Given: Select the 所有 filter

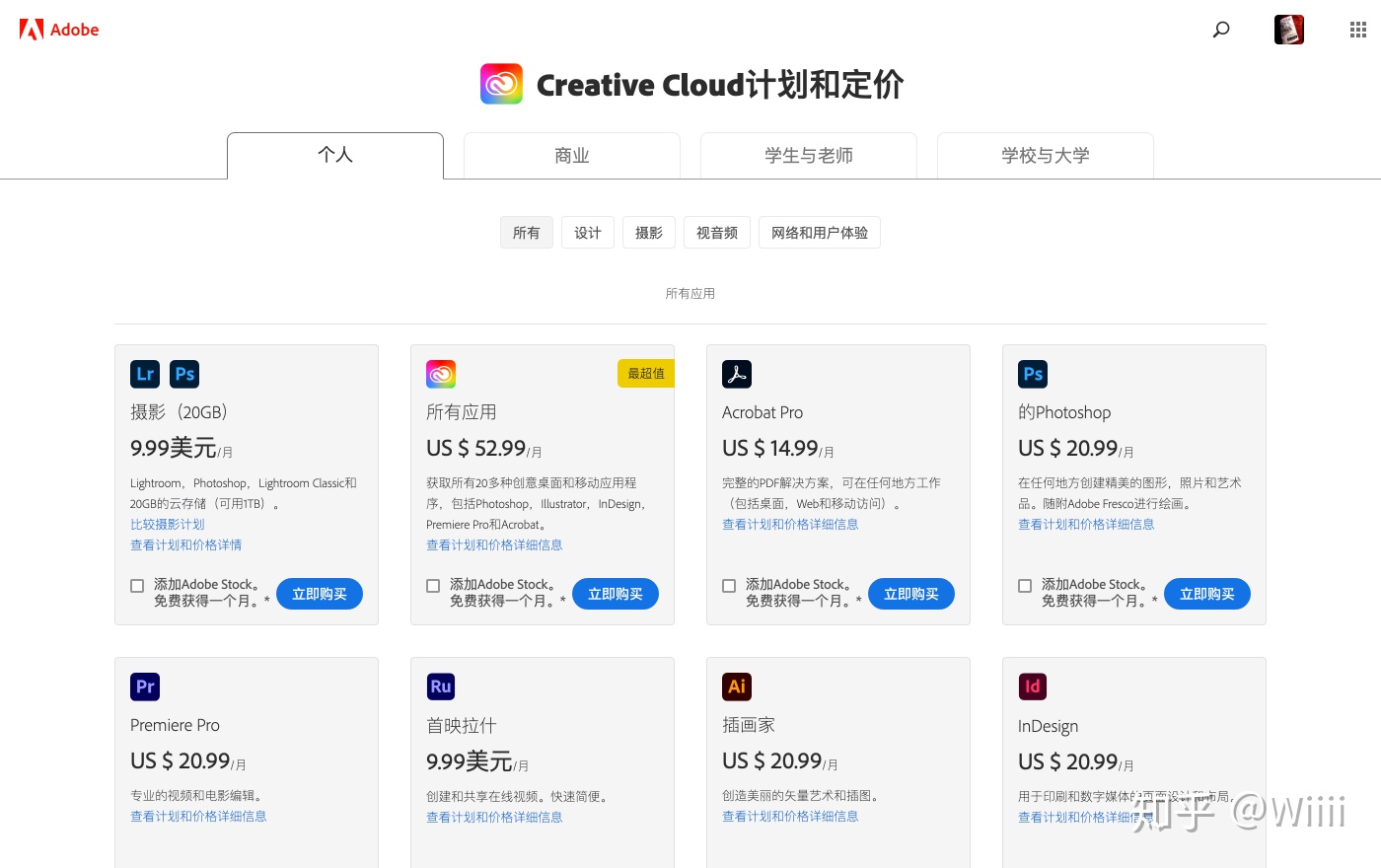Looking at the screenshot, I should (527, 233).
